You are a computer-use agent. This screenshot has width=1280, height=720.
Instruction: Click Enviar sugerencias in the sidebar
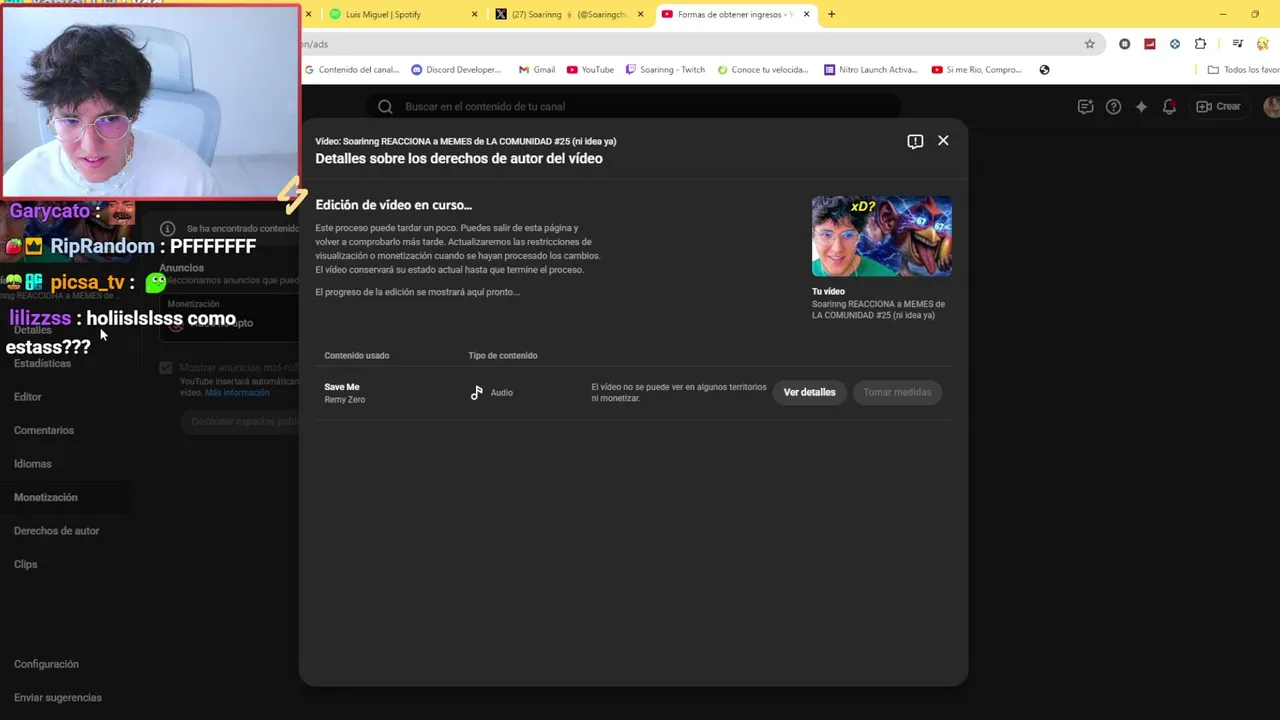click(58, 698)
